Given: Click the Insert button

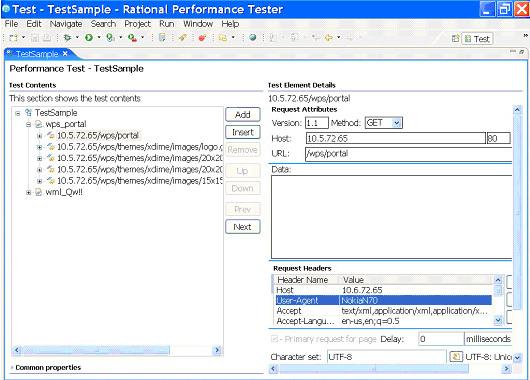Looking at the screenshot, I should click(243, 132).
